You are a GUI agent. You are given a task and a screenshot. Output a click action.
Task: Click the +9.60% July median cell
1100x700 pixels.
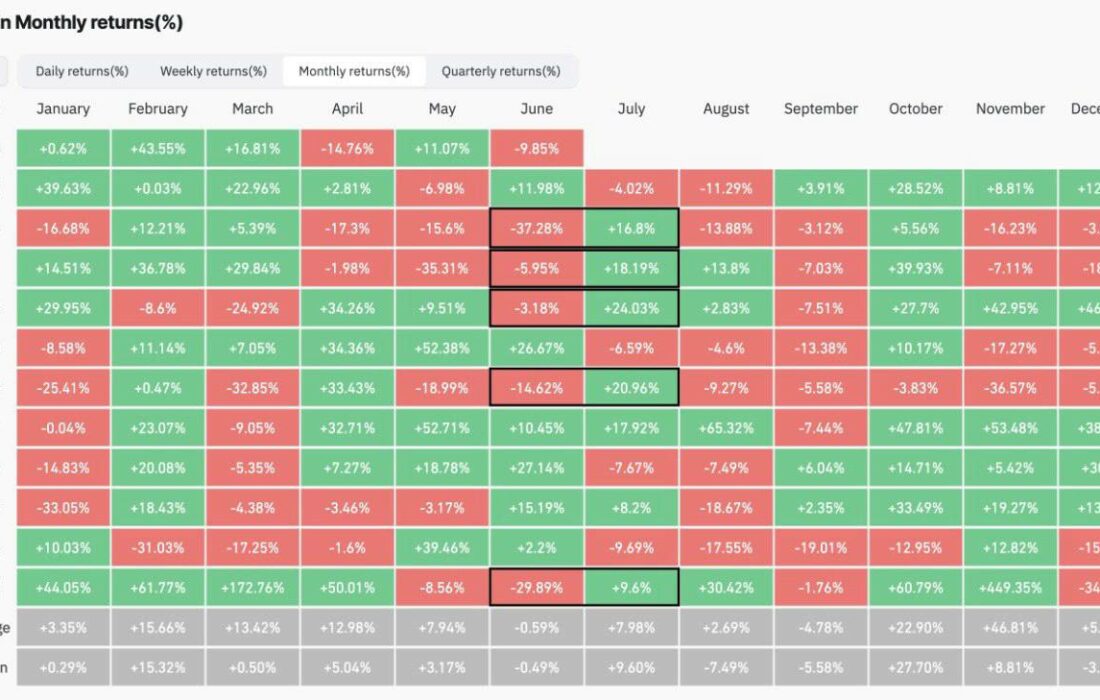(x=631, y=667)
